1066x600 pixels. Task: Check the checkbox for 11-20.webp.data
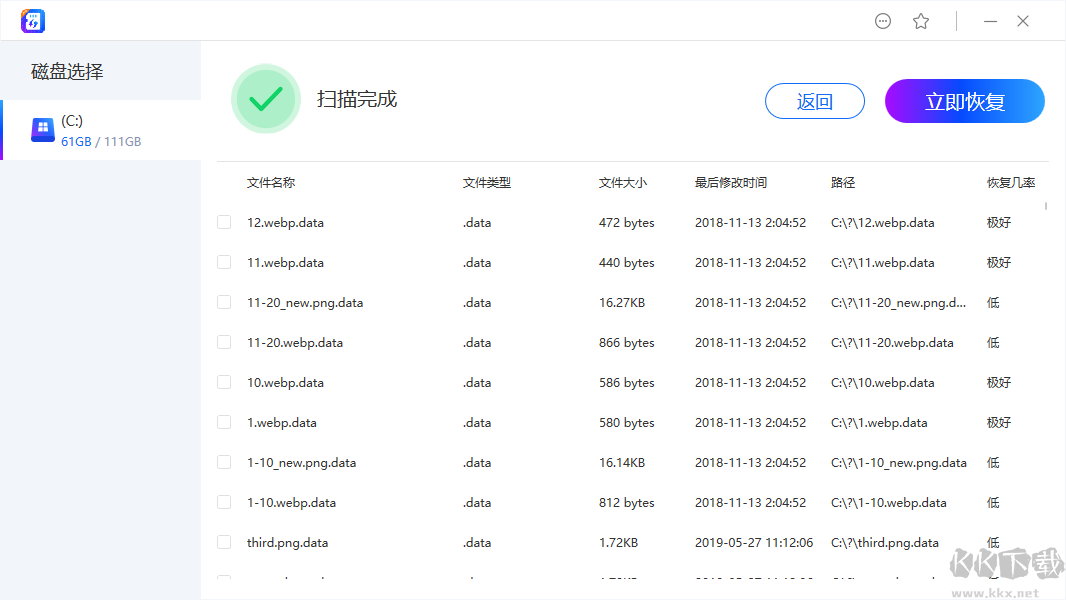(x=224, y=342)
